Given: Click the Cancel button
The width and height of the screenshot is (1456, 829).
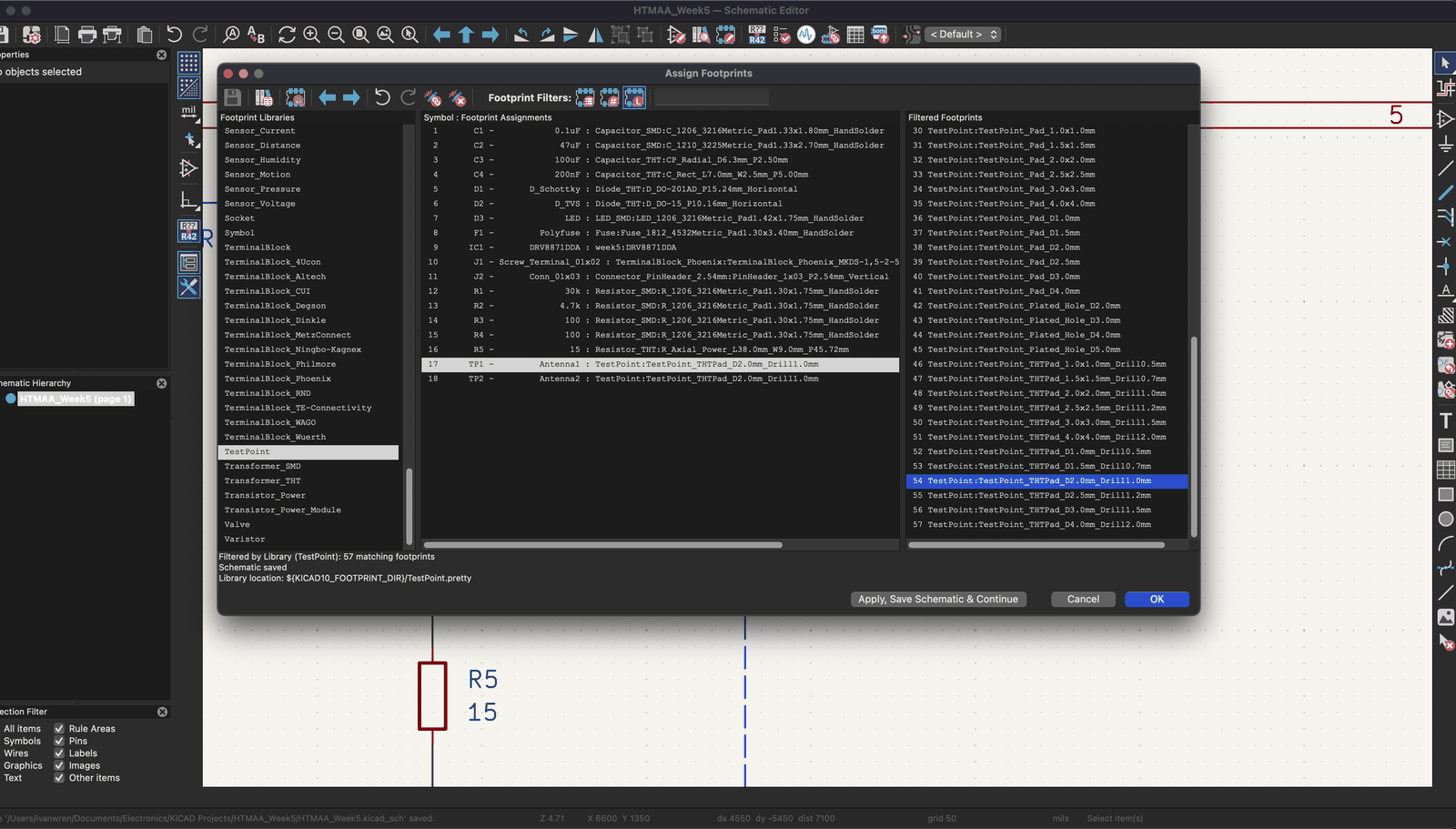Looking at the screenshot, I should (1083, 600).
